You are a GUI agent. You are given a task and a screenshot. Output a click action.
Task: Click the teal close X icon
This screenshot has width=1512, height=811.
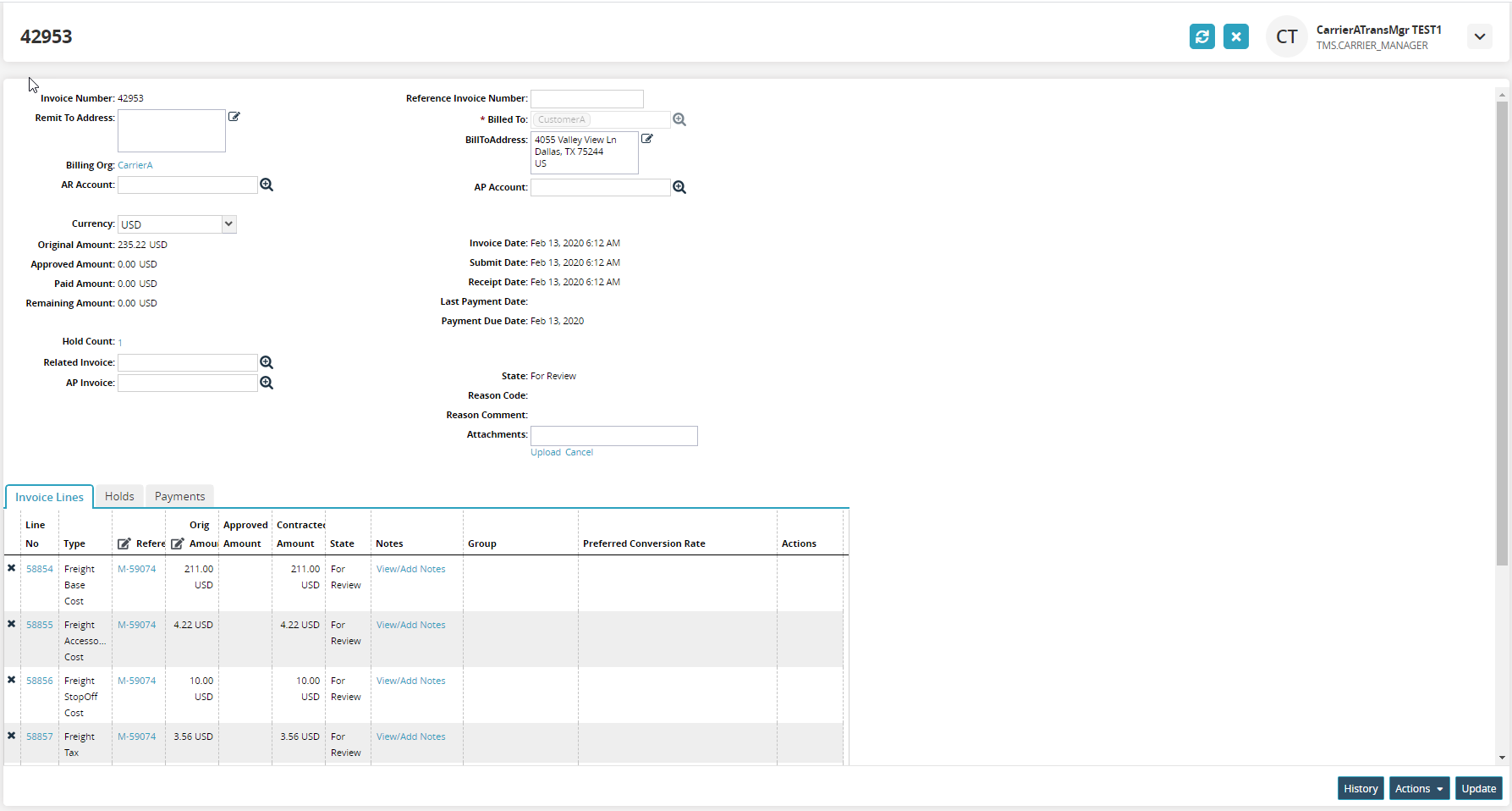pyautogui.click(x=1235, y=36)
